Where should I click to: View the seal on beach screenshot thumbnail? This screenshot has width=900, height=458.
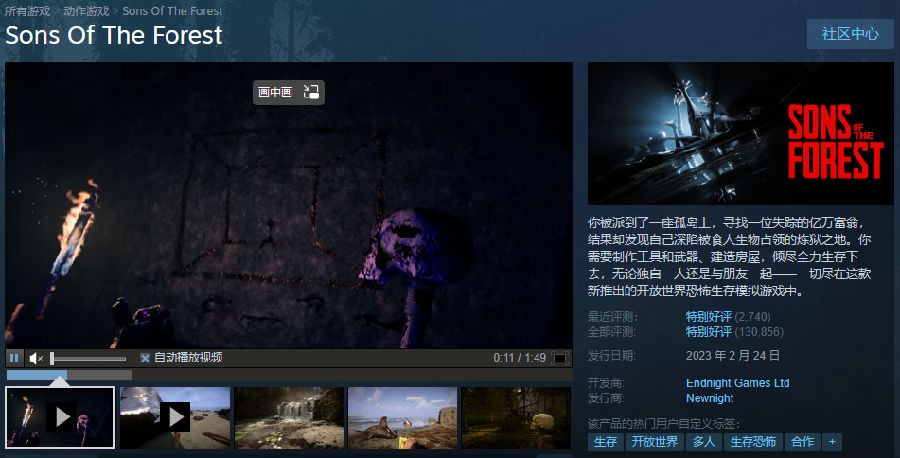(402, 417)
